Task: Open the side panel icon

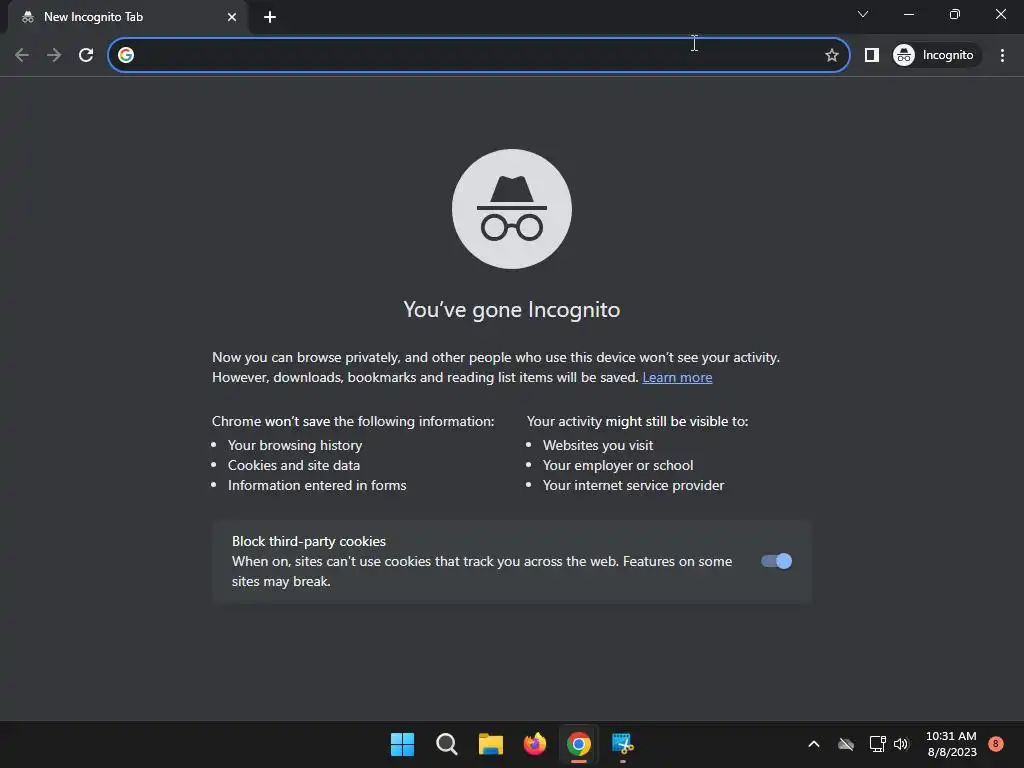Action: pyautogui.click(x=872, y=55)
